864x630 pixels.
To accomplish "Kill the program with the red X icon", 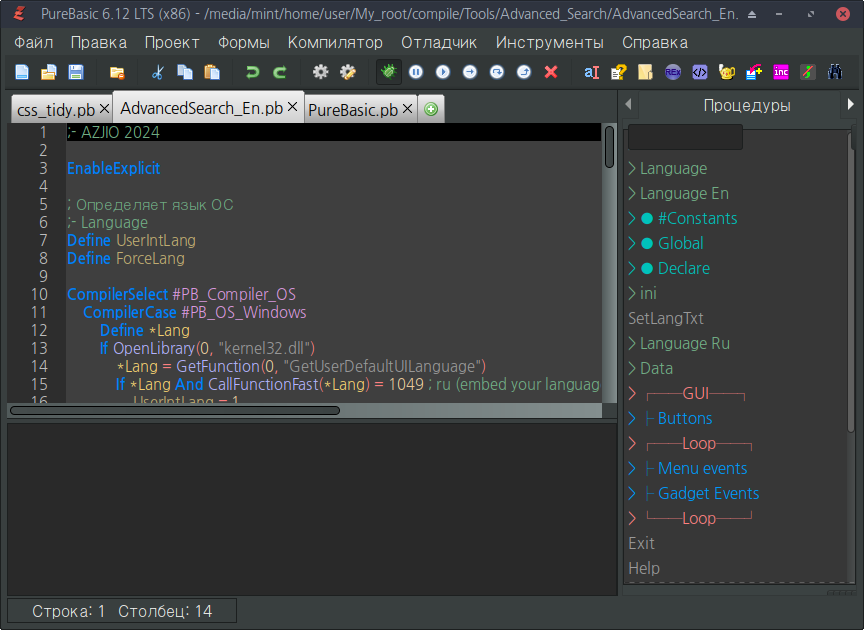I will click(x=551, y=72).
